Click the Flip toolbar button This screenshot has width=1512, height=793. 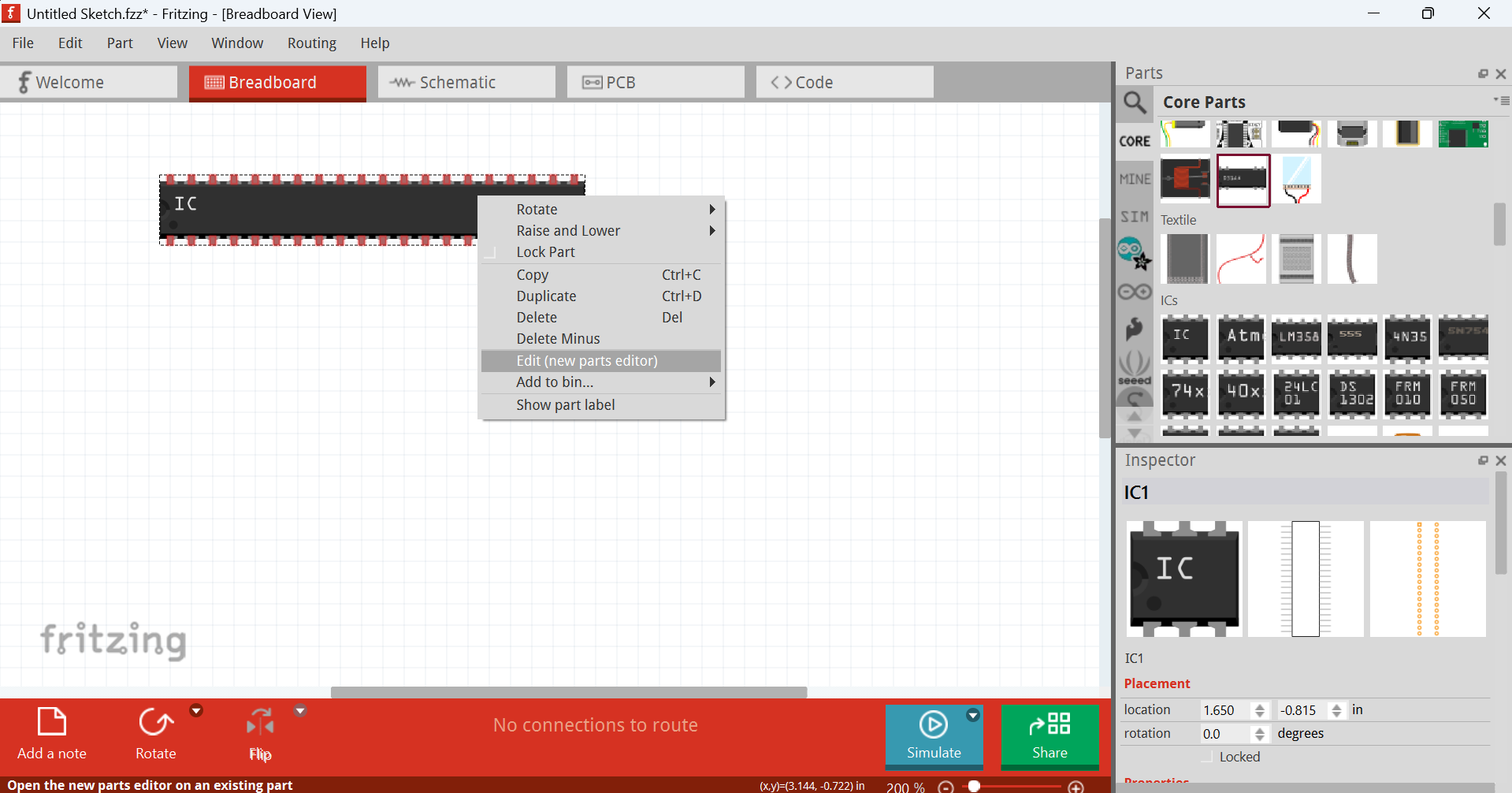[260, 734]
